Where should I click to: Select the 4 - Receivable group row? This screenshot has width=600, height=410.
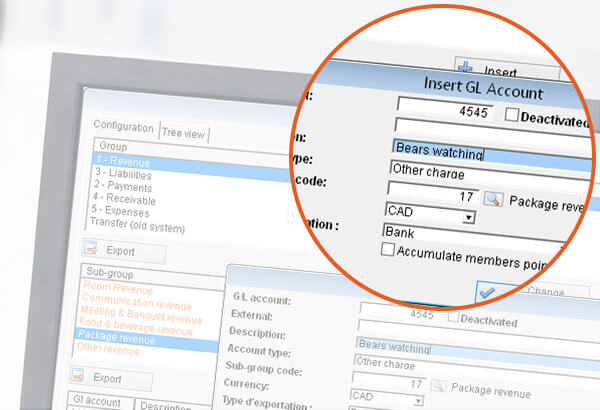click(124, 199)
